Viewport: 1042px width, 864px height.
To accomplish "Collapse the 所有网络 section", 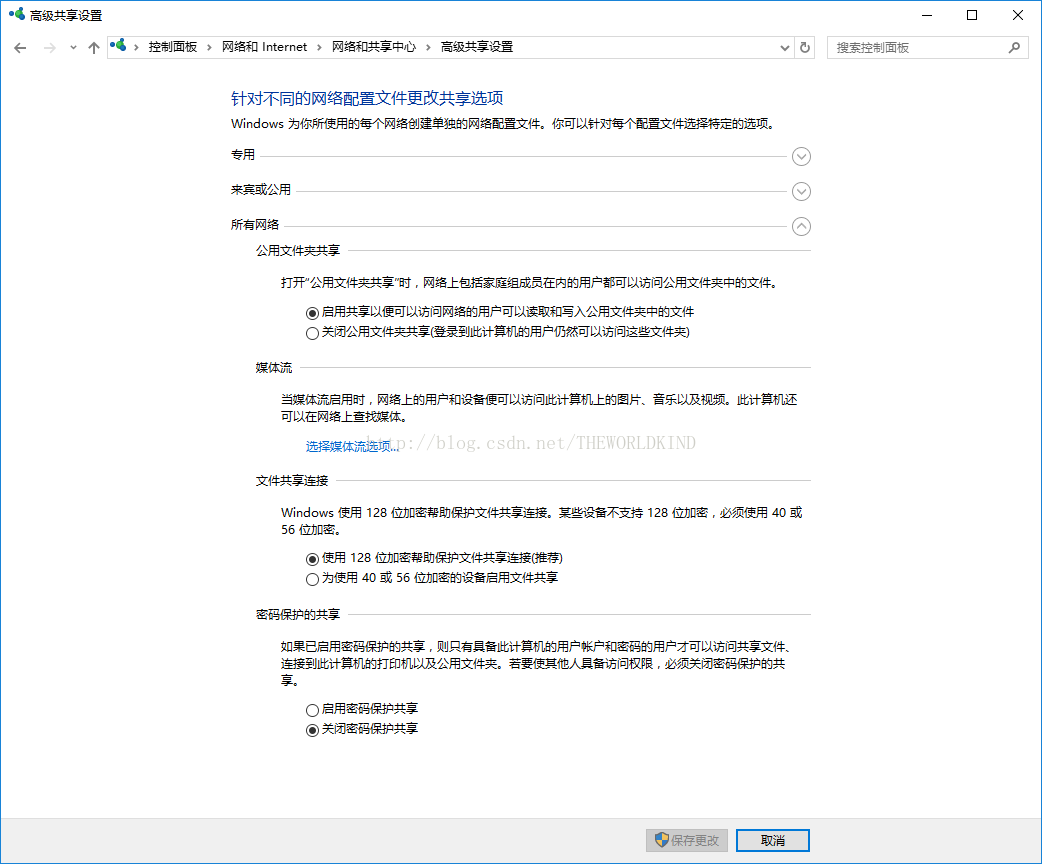I will tap(801, 226).
